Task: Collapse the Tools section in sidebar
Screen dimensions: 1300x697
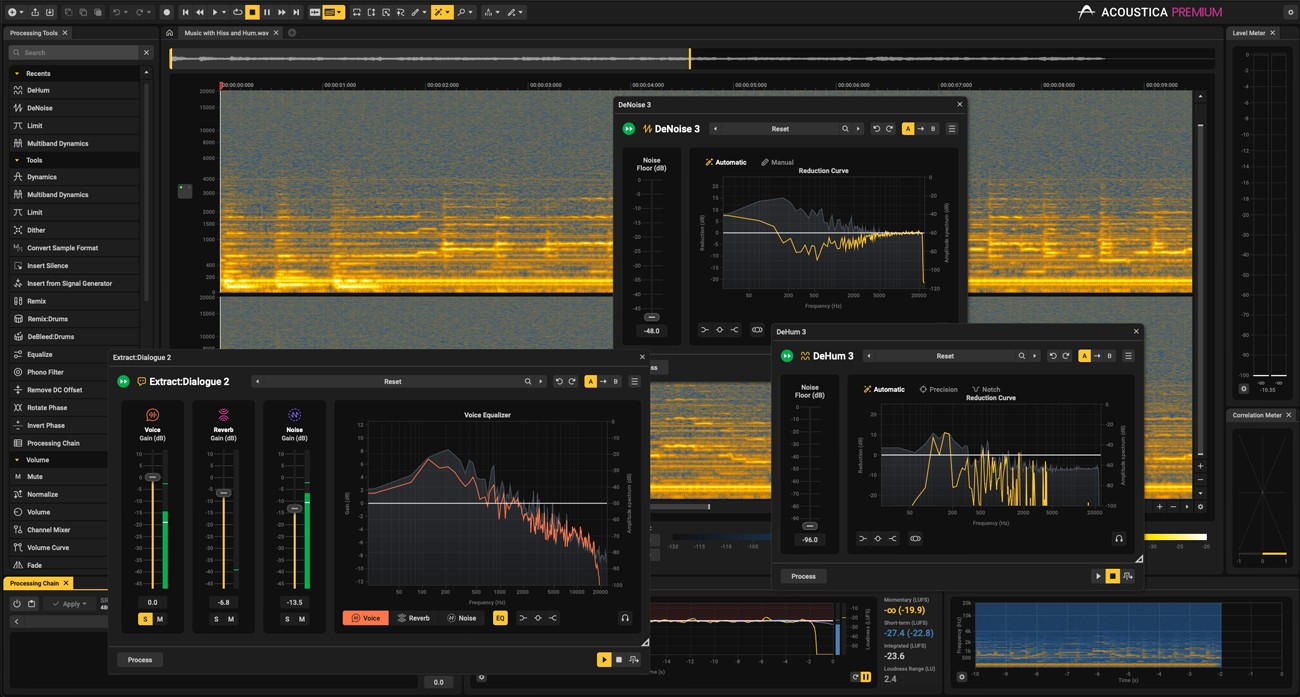Action: (17, 160)
